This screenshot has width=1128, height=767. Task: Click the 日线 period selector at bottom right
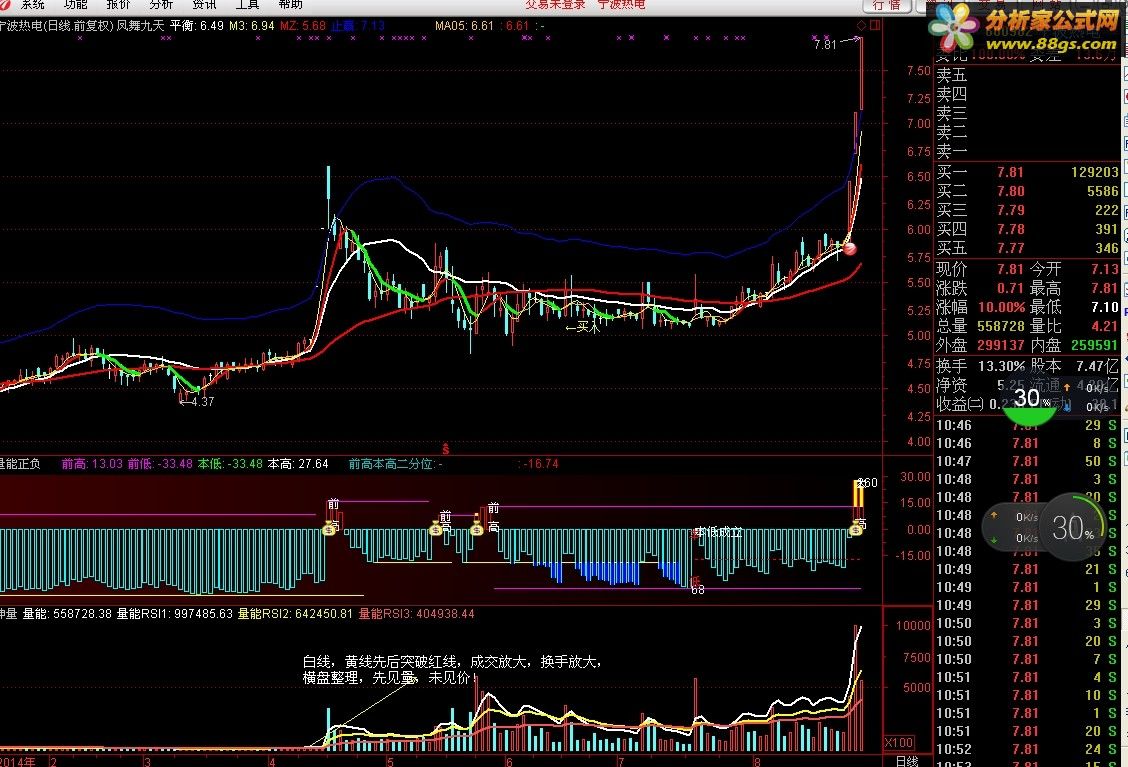[906, 761]
